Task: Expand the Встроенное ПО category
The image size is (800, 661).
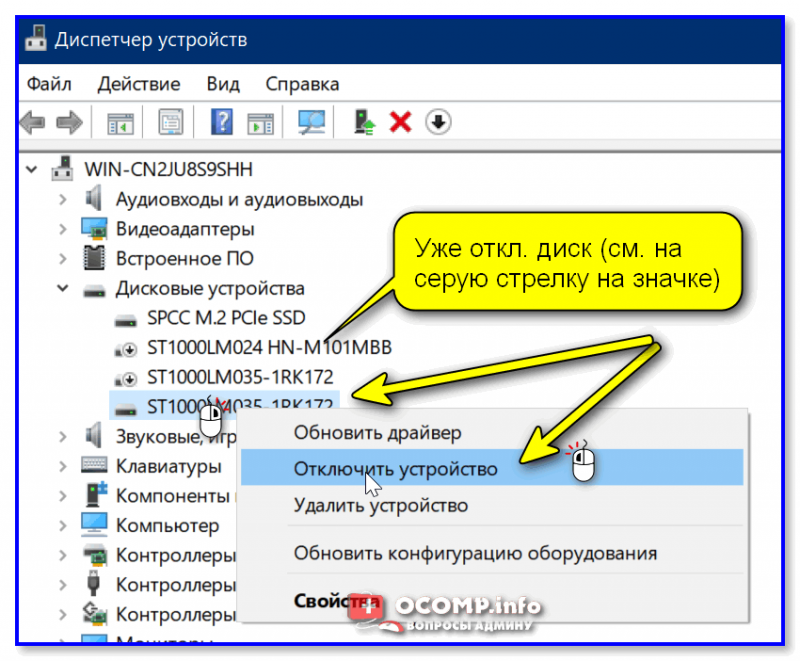Action: [63, 259]
